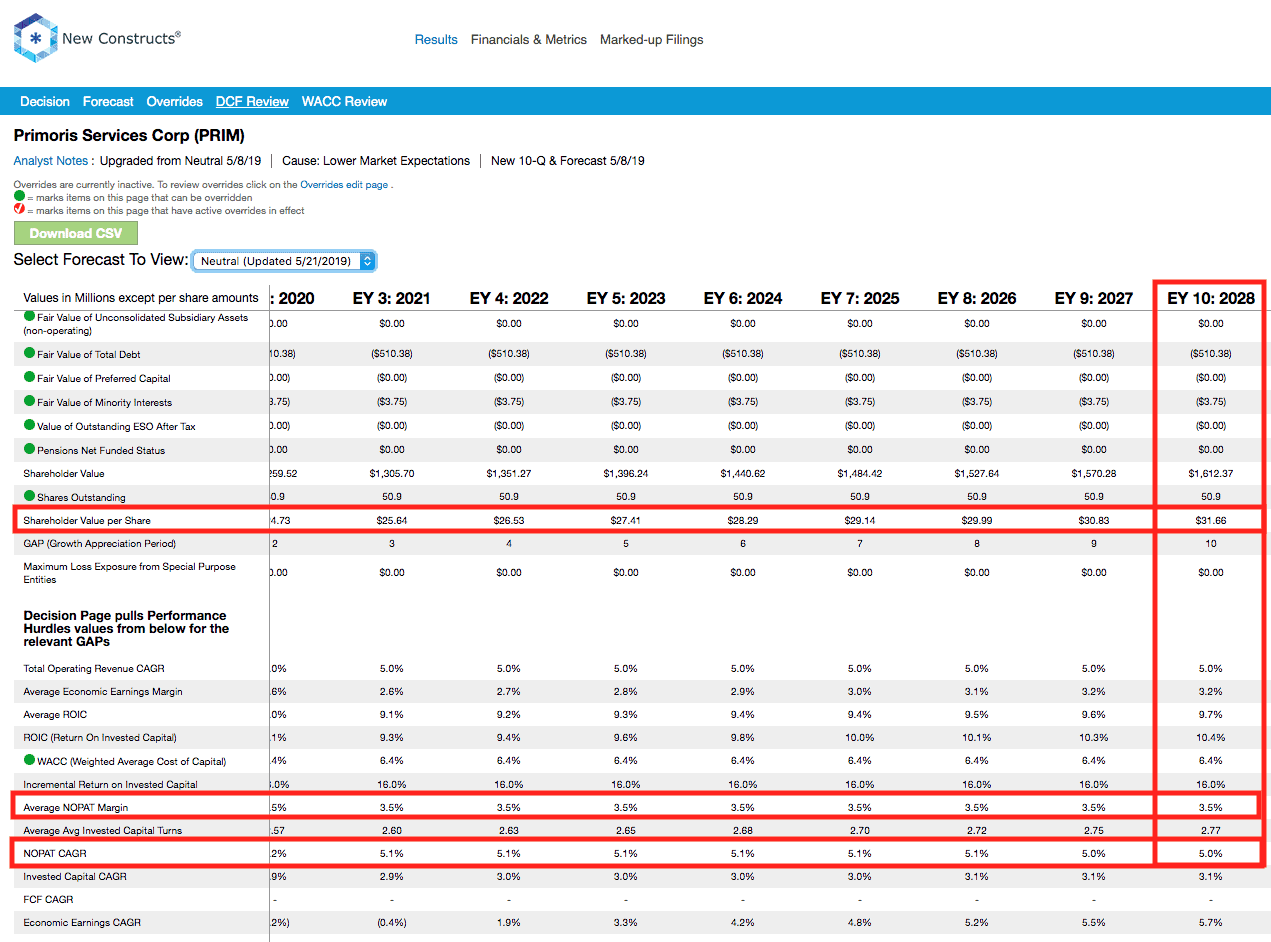1271x942 pixels.
Task: Click green override dot for WACC row
Action: pos(29,760)
